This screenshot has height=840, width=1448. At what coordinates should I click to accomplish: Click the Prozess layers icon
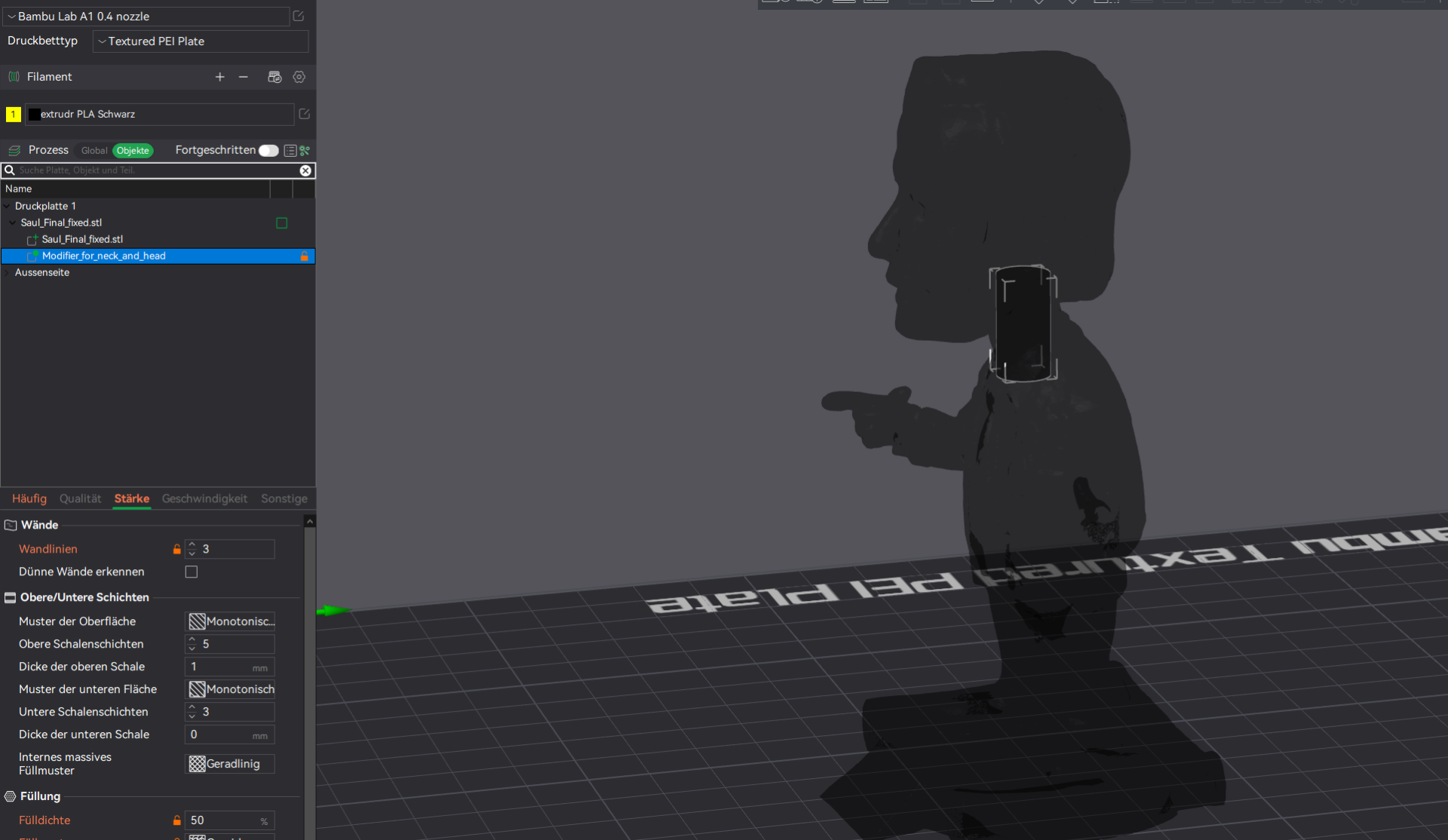14,151
